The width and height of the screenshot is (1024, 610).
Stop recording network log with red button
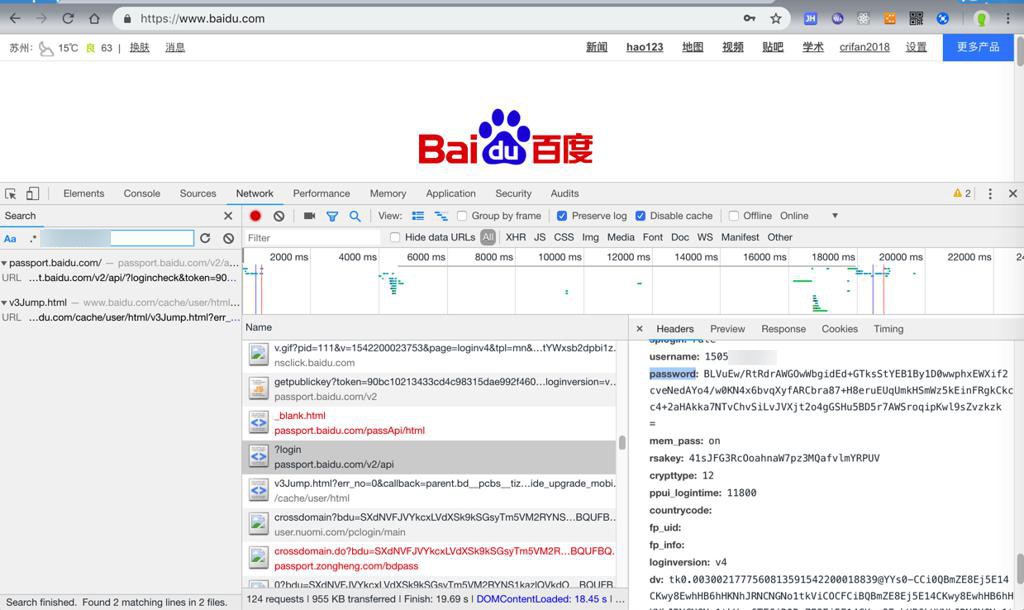[x=255, y=216]
